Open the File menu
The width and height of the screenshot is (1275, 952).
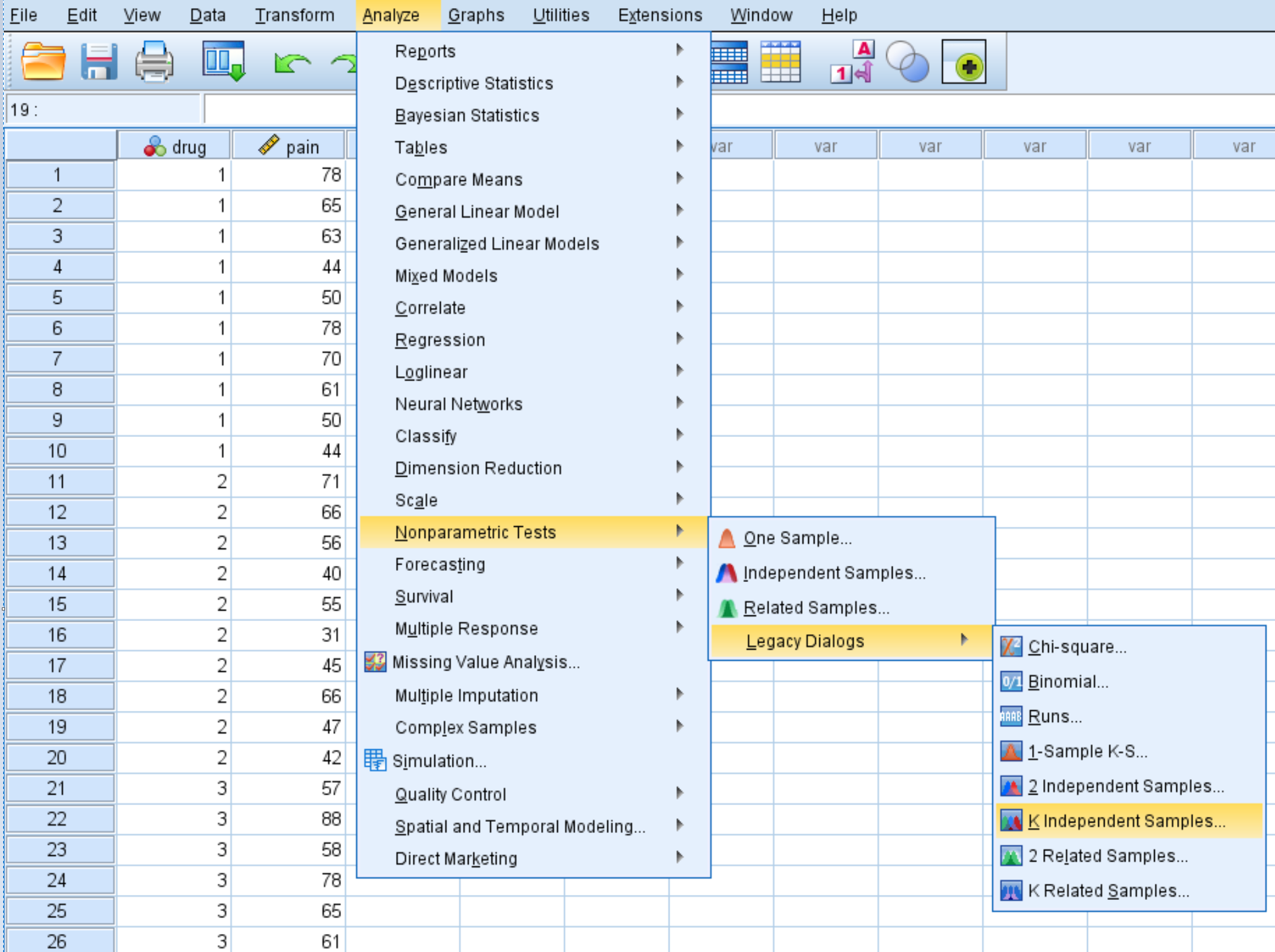24,15
